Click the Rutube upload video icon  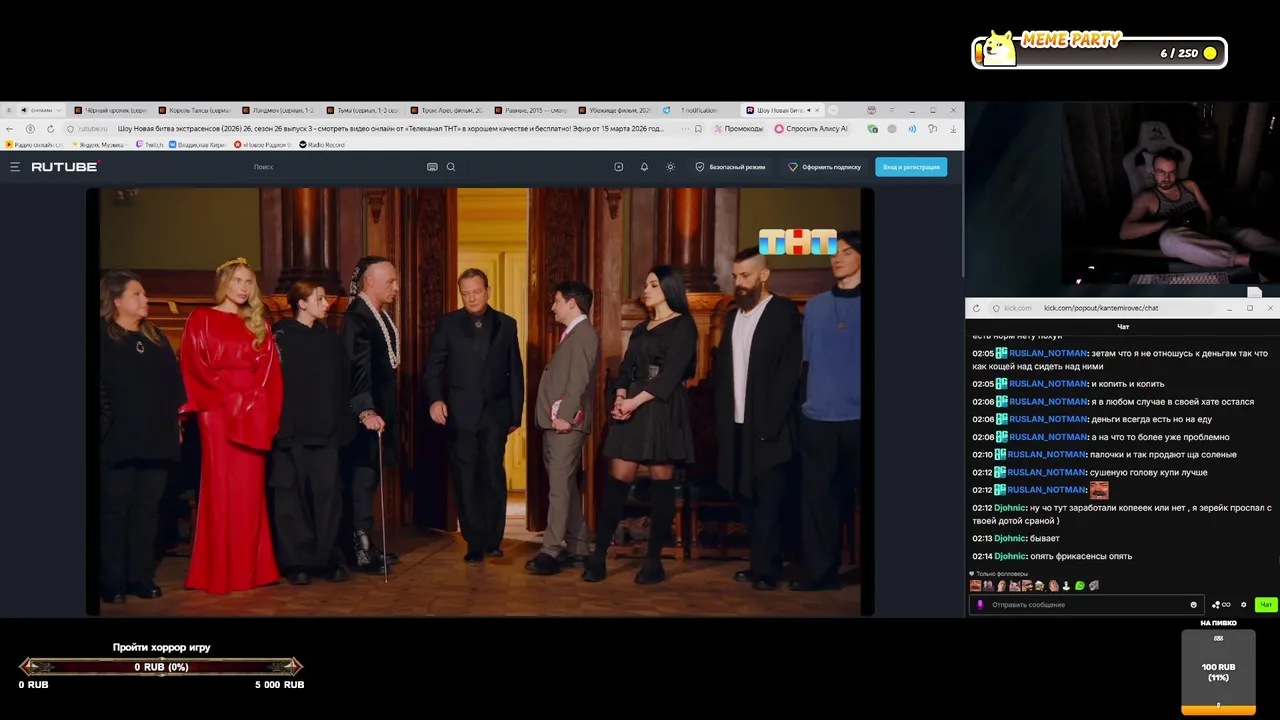[x=618, y=167]
